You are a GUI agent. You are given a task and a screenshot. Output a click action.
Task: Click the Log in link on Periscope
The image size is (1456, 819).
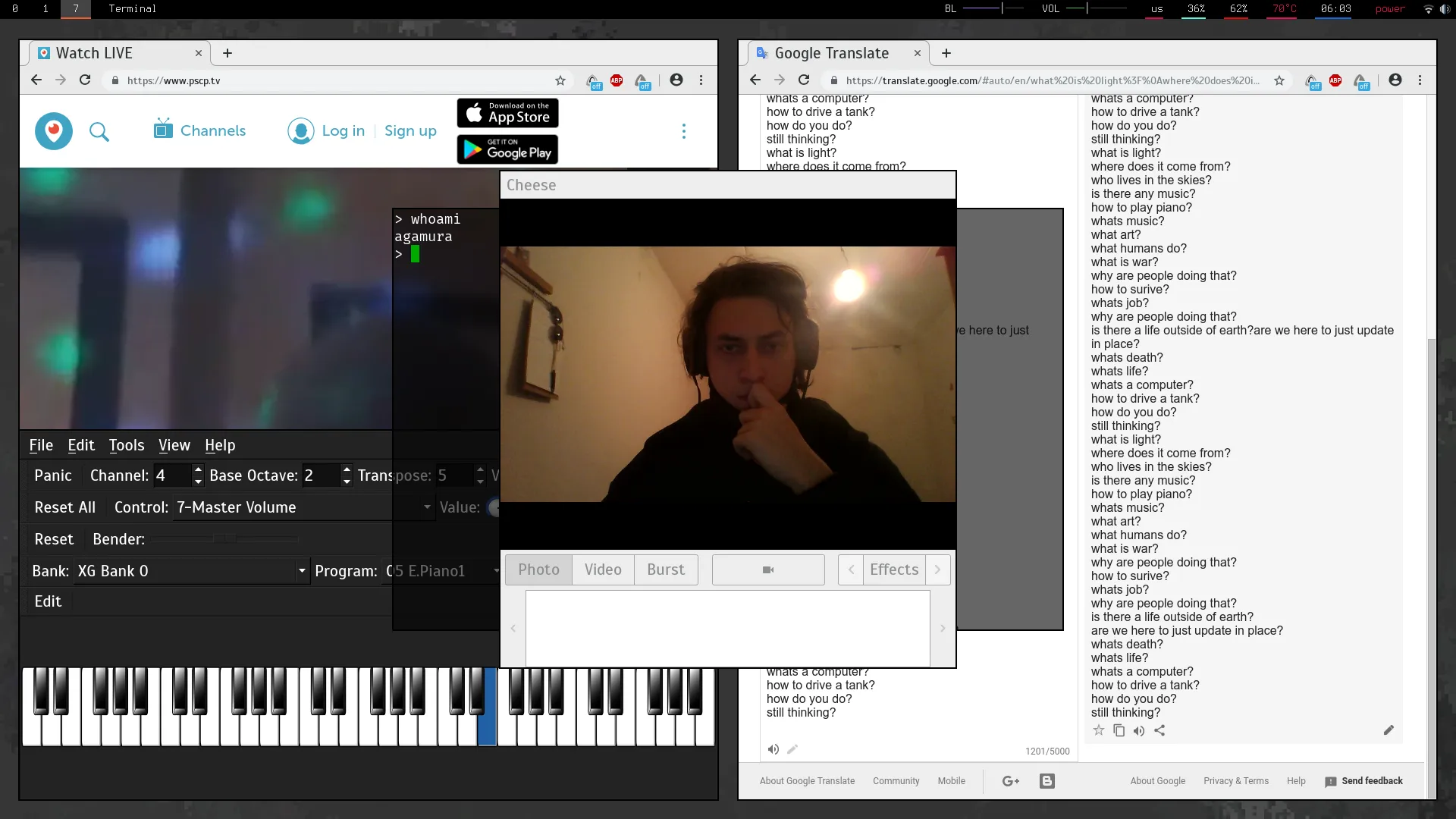pyautogui.click(x=343, y=130)
